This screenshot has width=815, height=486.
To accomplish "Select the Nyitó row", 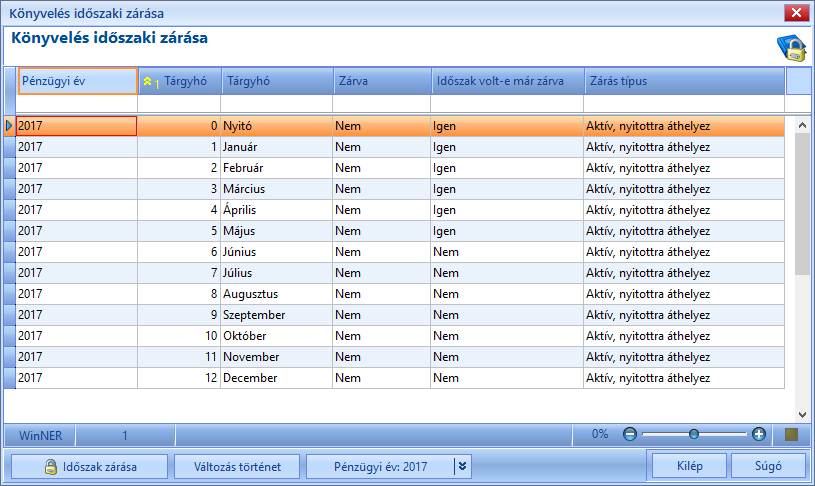I will tap(400, 126).
